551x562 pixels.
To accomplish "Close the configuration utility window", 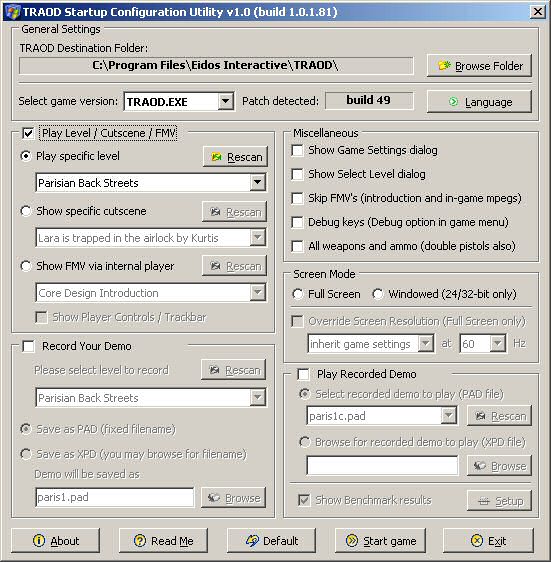I will click(537, 12).
